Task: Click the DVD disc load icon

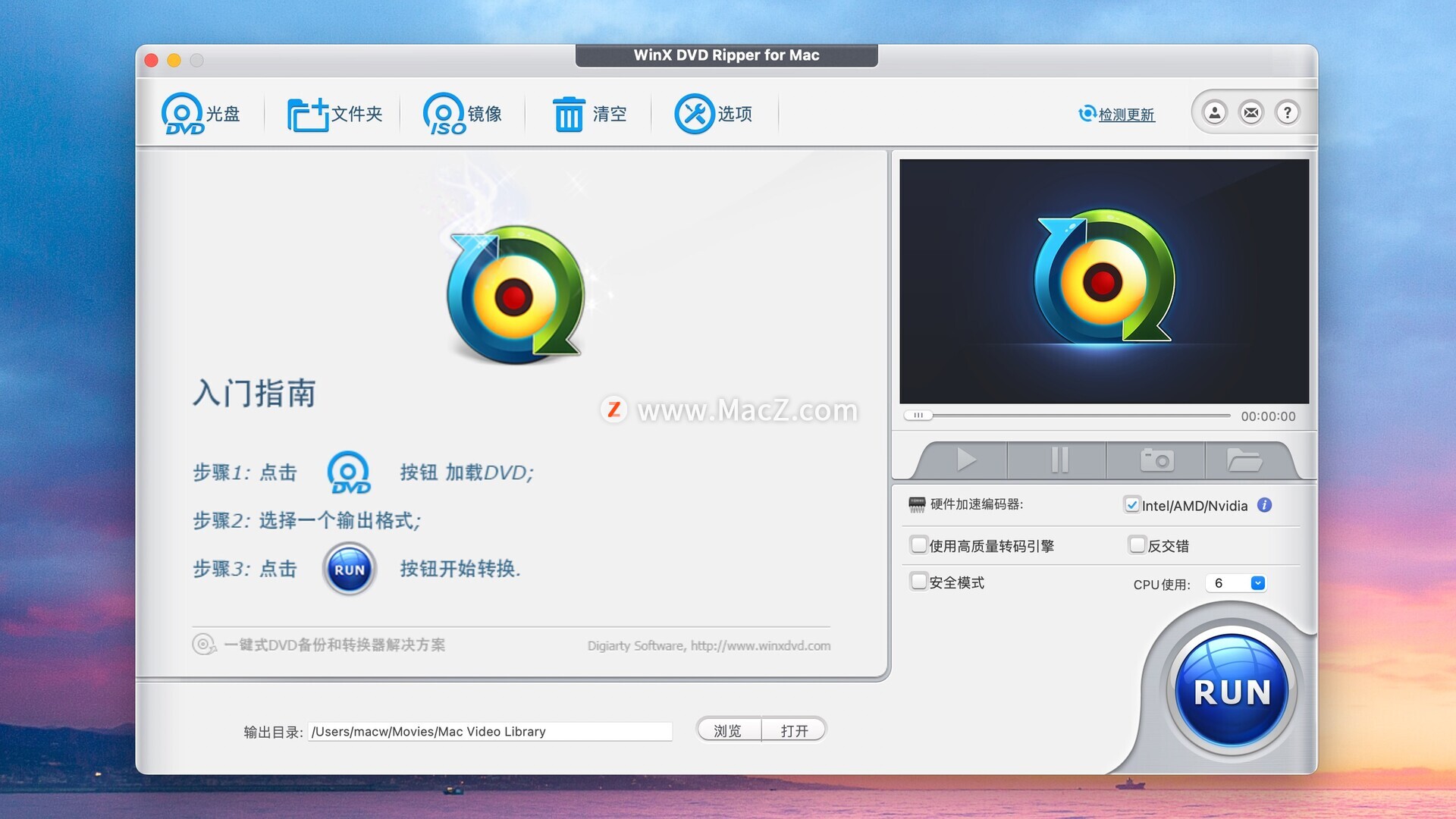Action: click(183, 114)
